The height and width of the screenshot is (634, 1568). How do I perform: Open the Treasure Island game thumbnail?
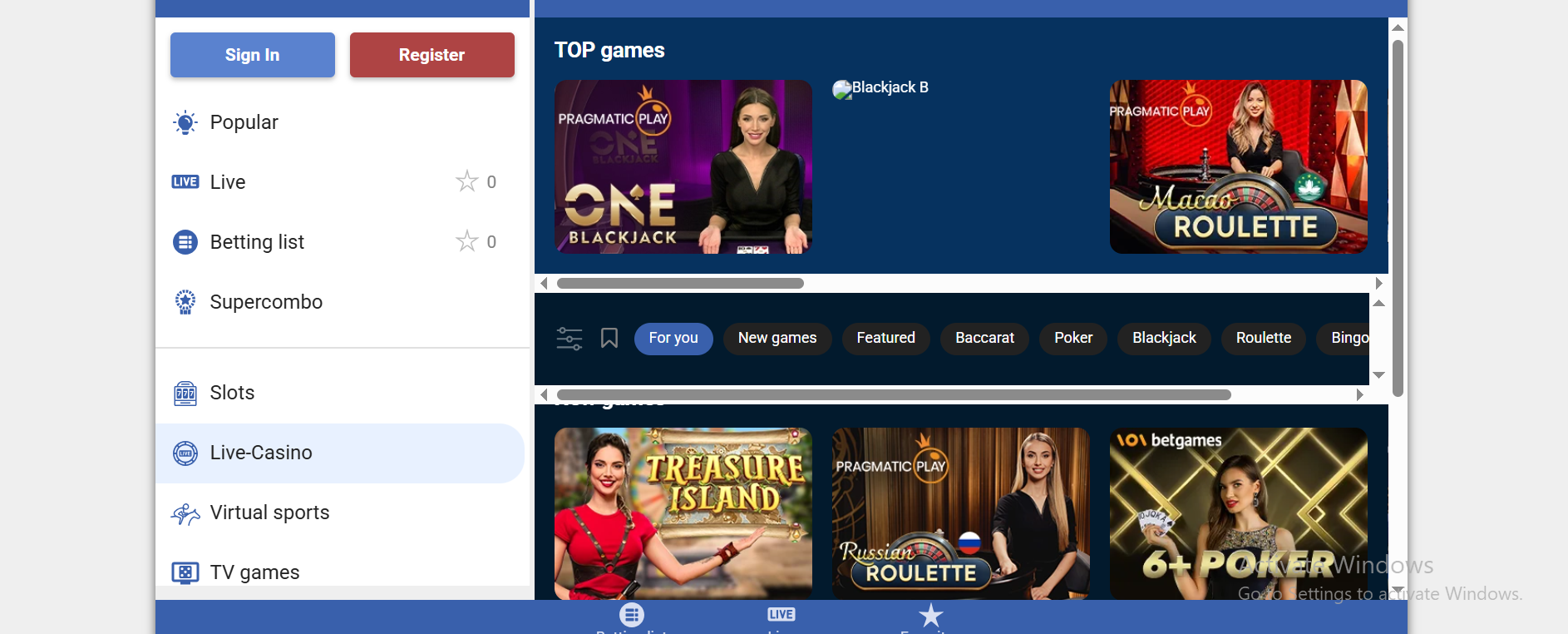tap(683, 513)
